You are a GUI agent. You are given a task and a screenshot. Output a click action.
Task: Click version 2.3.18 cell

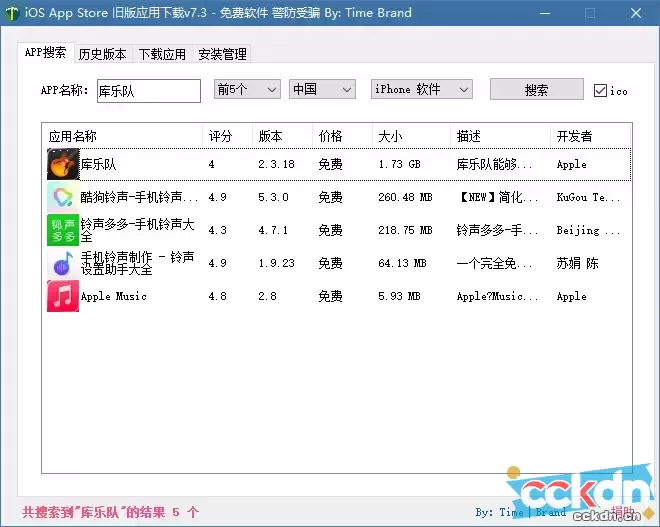tap(277, 164)
